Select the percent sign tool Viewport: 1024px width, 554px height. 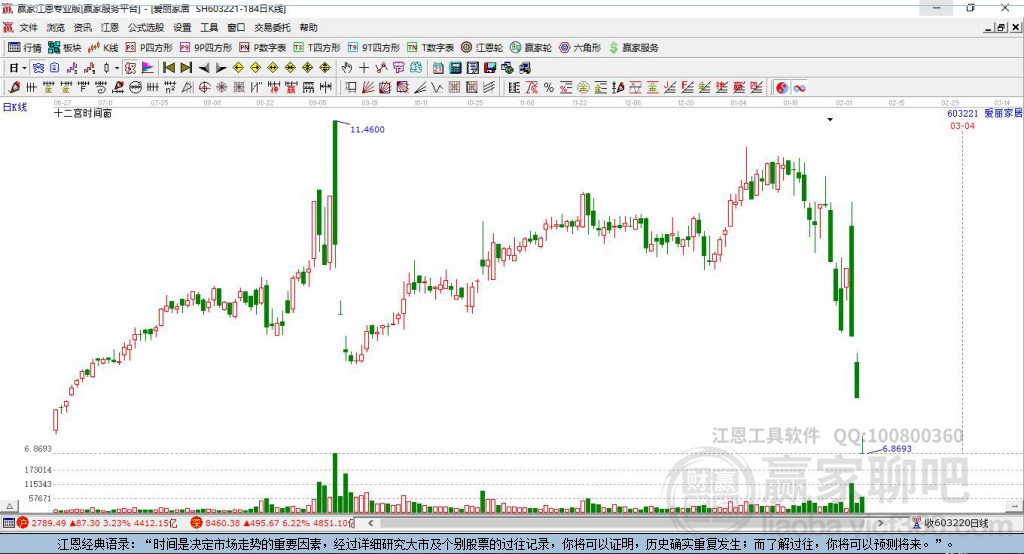(549, 87)
